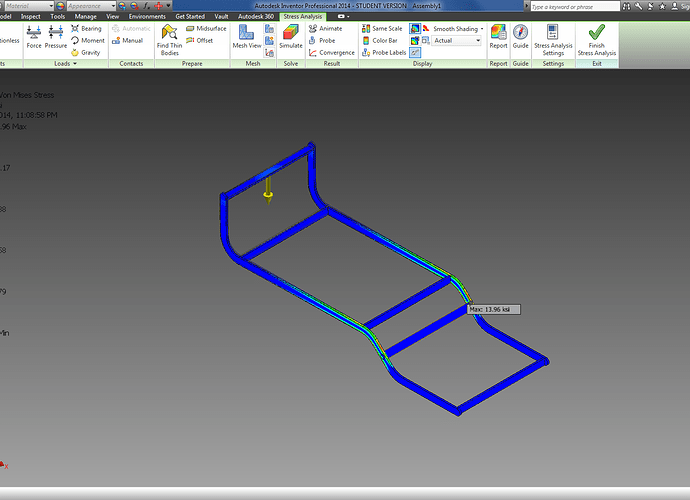Open Mesh View
Viewport: 690px width, 500px height.
pyautogui.click(x=247, y=37)
